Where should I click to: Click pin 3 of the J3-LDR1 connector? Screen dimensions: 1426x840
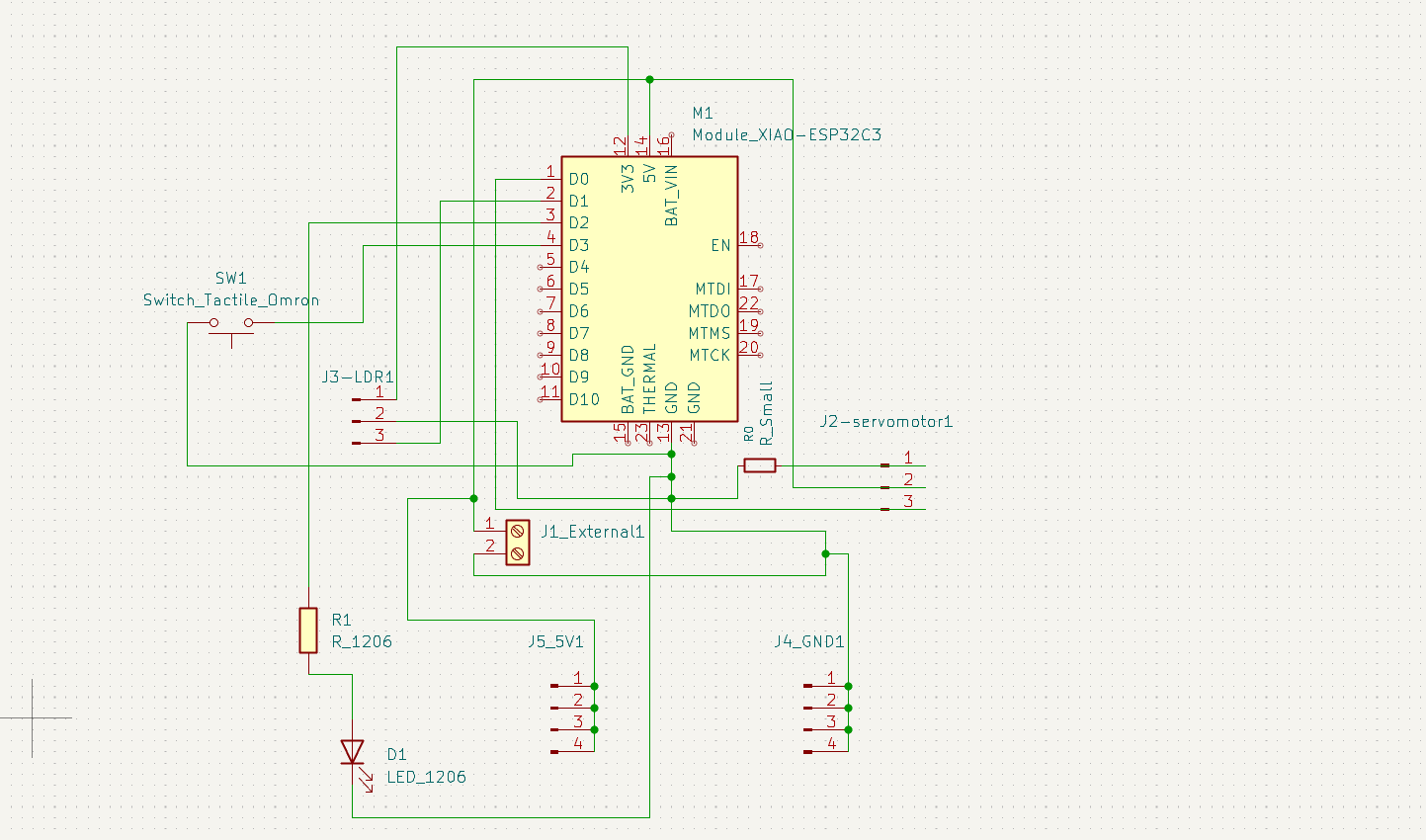tap(375, 443)
